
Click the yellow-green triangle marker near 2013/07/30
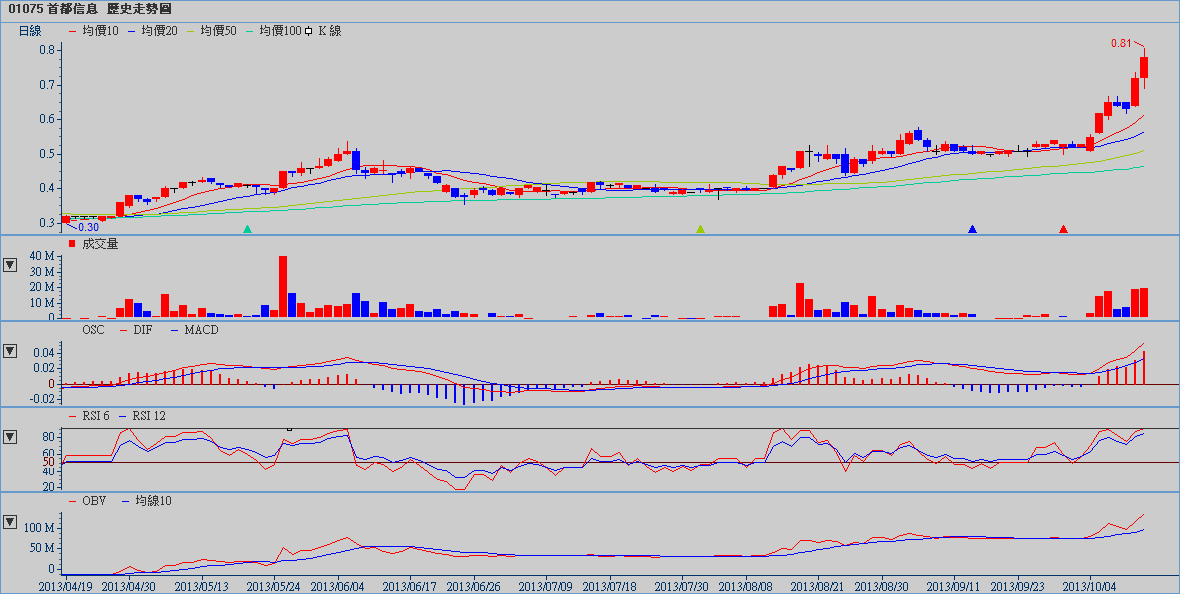click(700, 229)
